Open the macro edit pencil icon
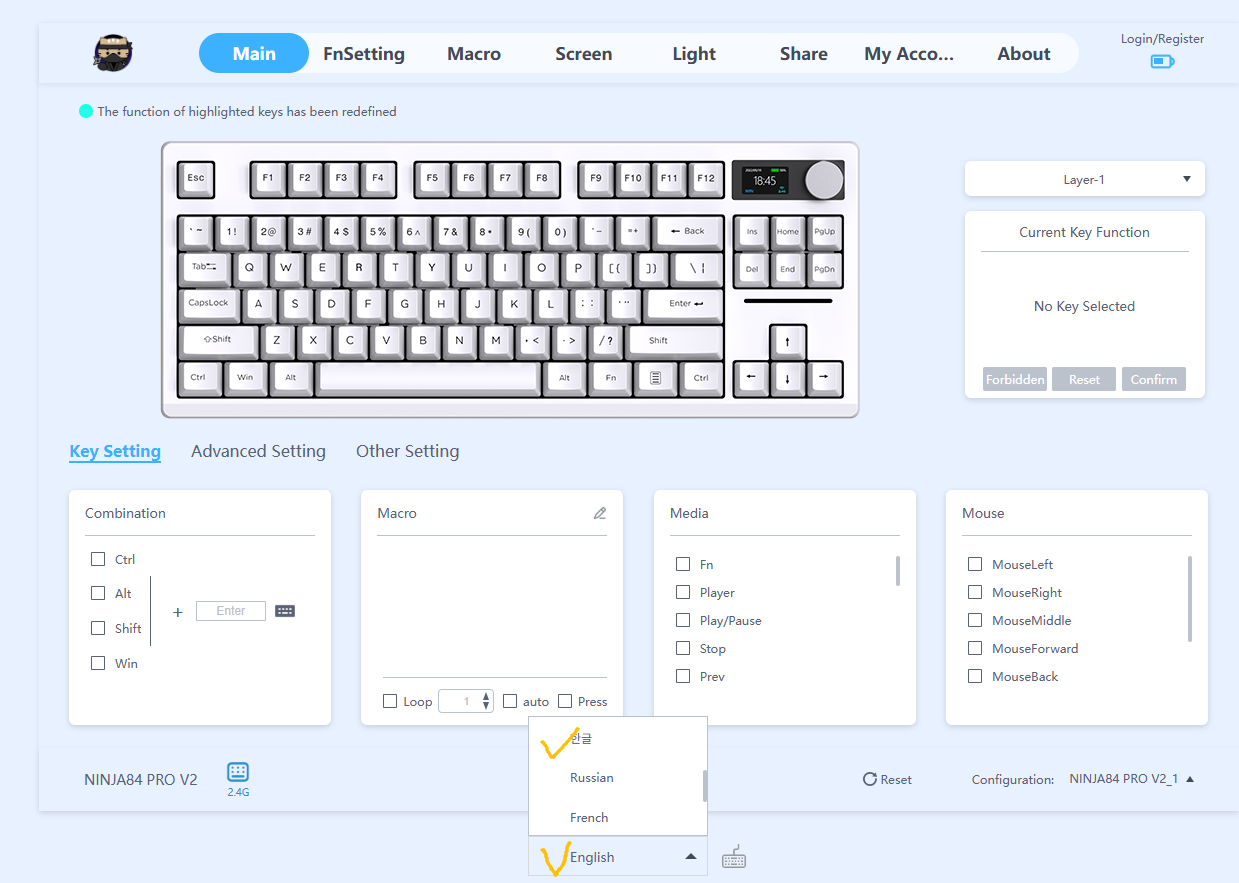Screen dimensions: 1239x883 pos(600,513)
